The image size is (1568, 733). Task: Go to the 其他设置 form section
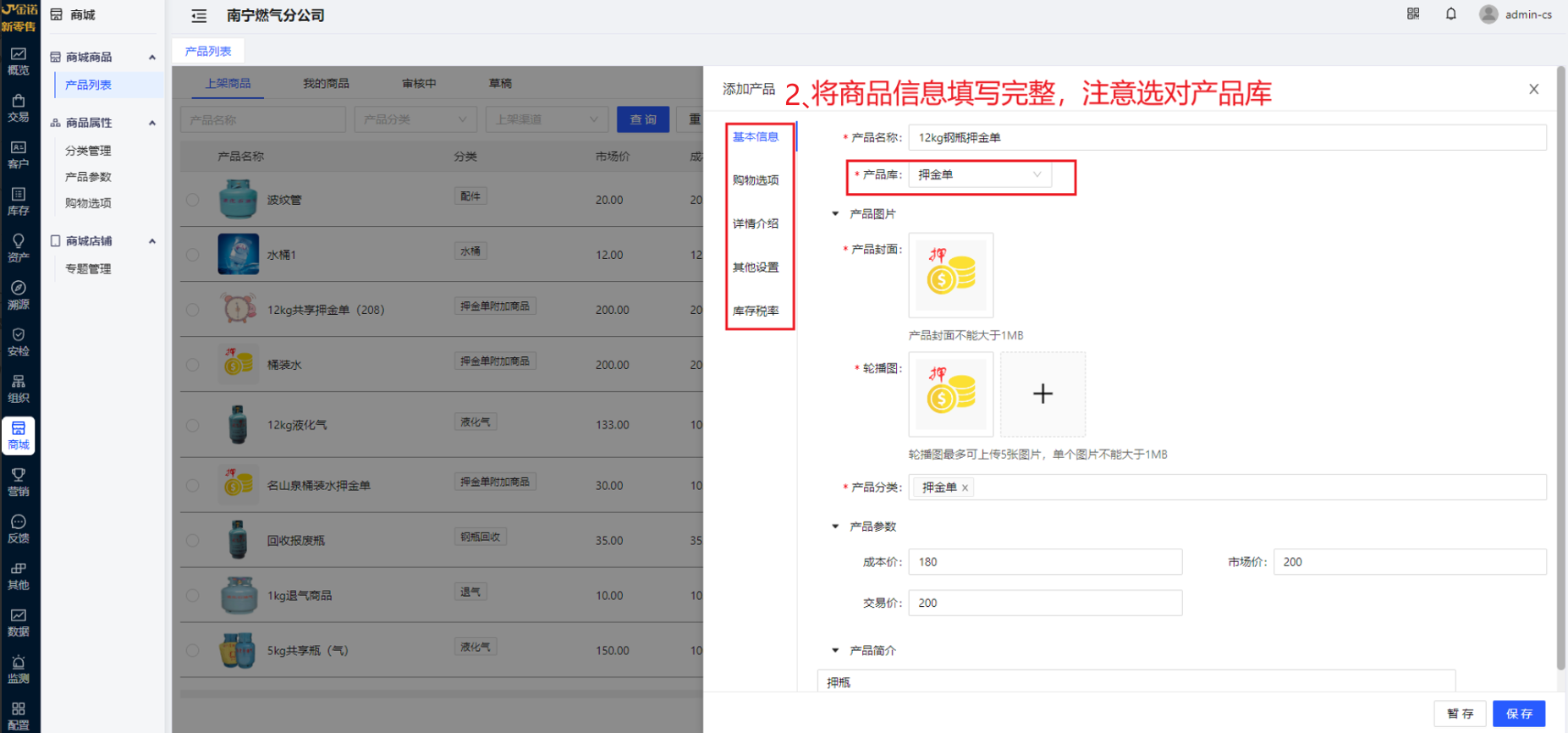coord(756,267)
